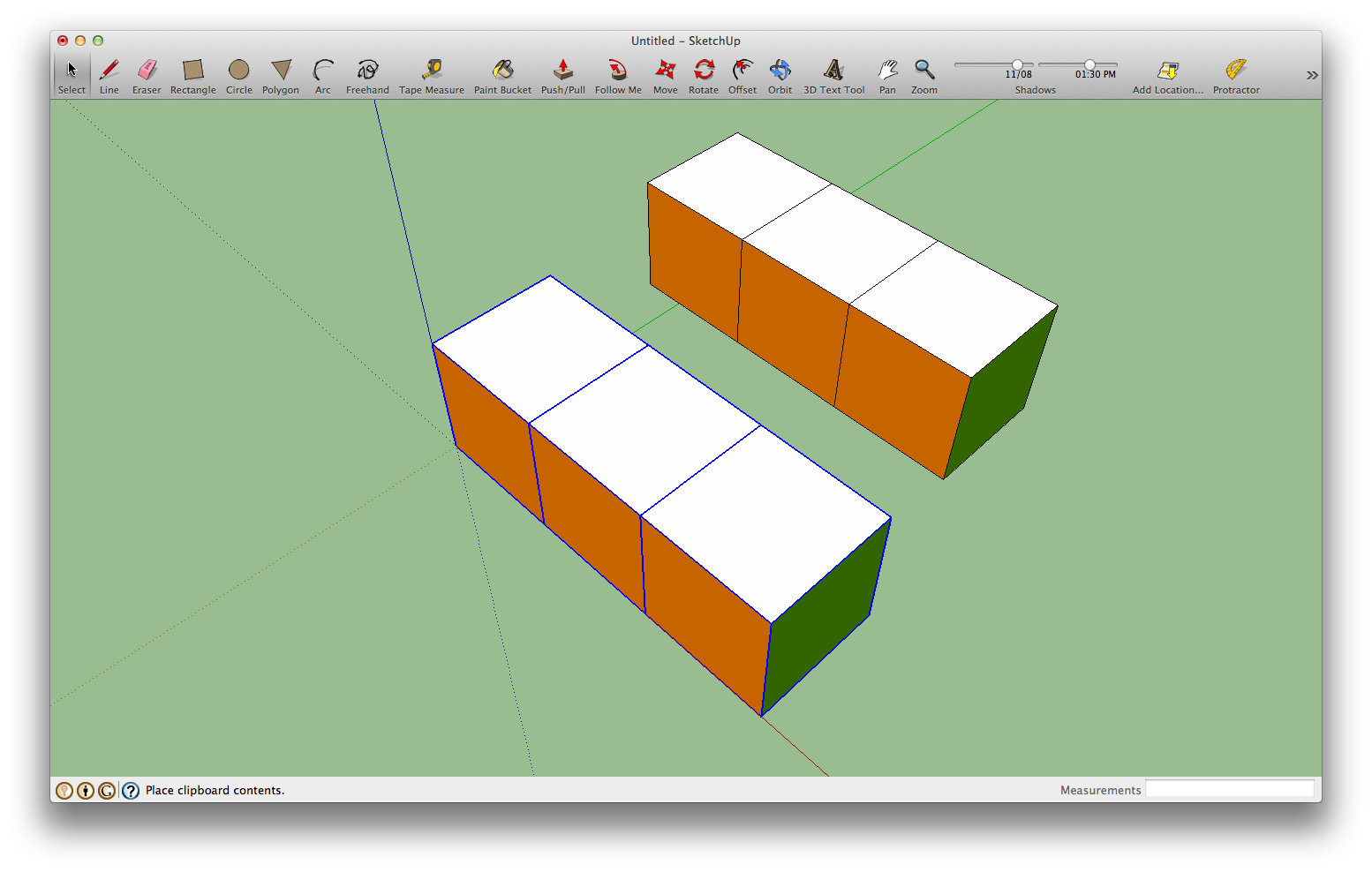Expand the hidden toolbar items chevron
The width and height of the screenshot is (1372, 872).
coord(1313,75)
